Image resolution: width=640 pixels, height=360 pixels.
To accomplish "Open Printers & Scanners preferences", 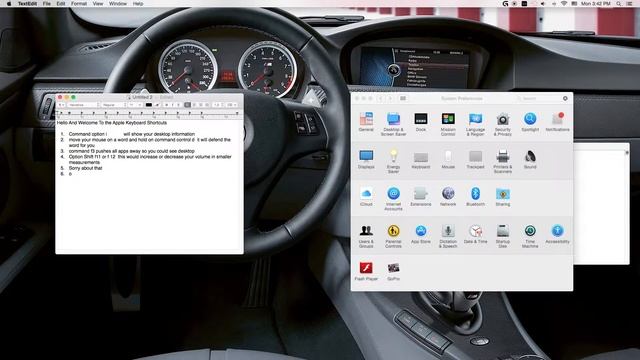I will pos(503,161).
